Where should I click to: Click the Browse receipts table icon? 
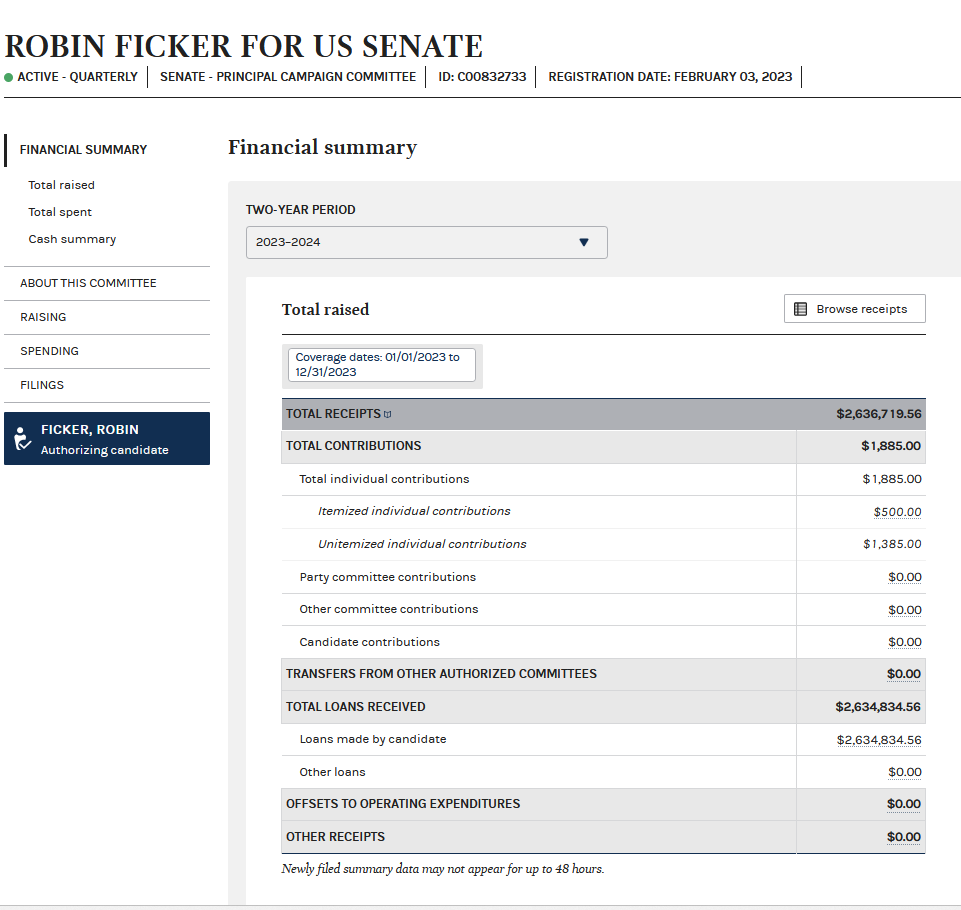pyautogui.click(x=799, y=308)
